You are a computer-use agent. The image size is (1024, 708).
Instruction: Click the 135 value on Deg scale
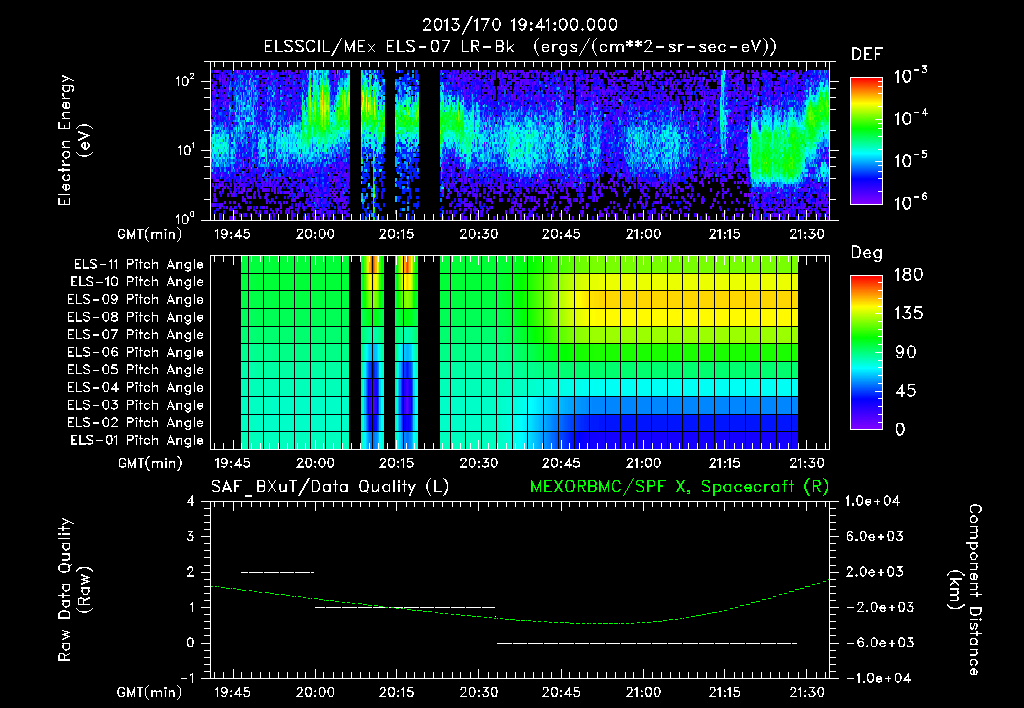[908, 314]
